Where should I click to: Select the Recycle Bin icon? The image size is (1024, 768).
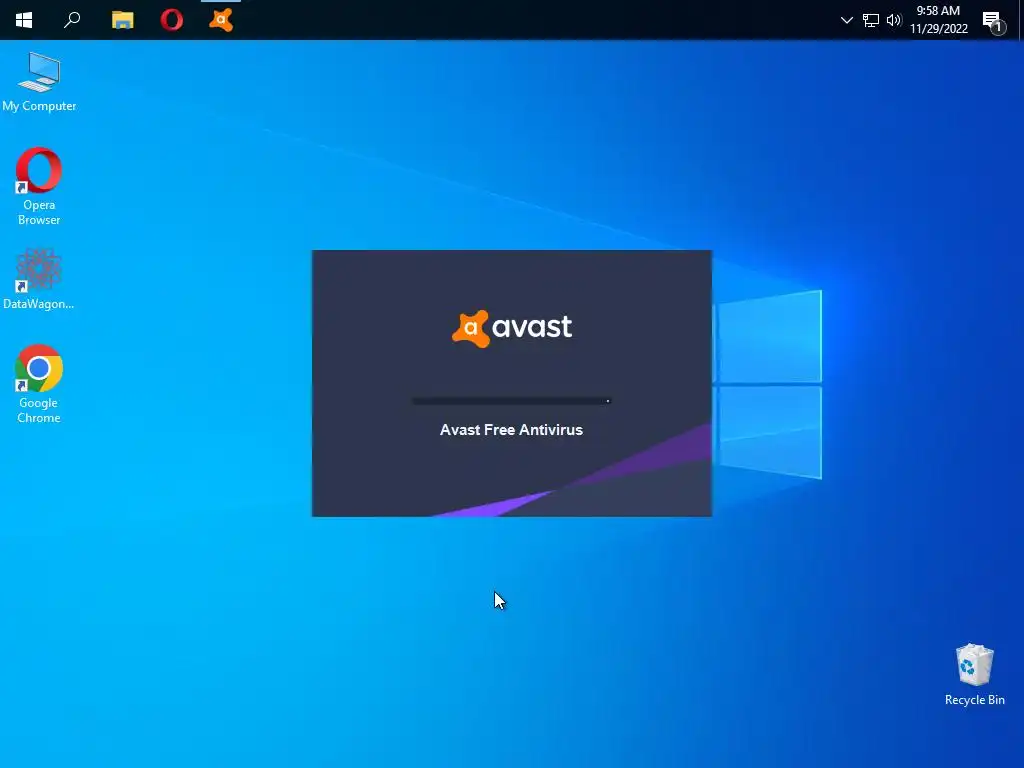(x=974, y=675)
